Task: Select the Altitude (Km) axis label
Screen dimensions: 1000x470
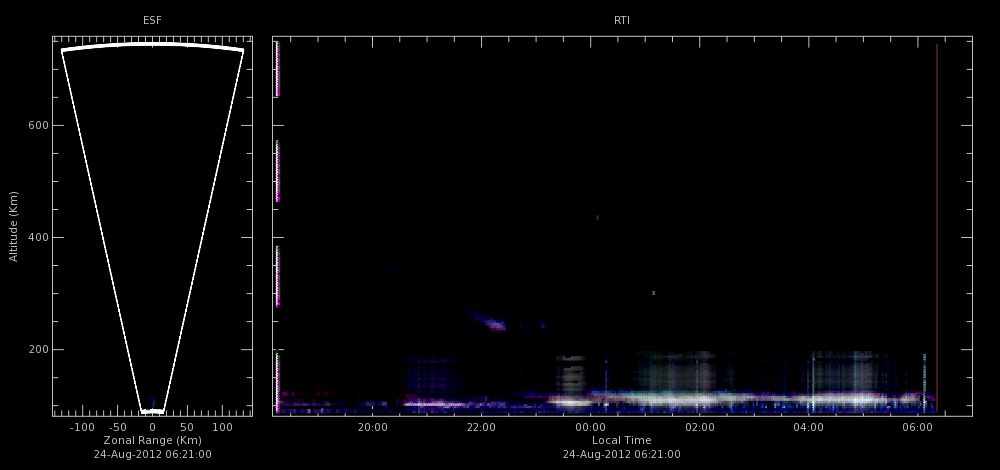Action: pyautogui.click(x=13, y=226)
